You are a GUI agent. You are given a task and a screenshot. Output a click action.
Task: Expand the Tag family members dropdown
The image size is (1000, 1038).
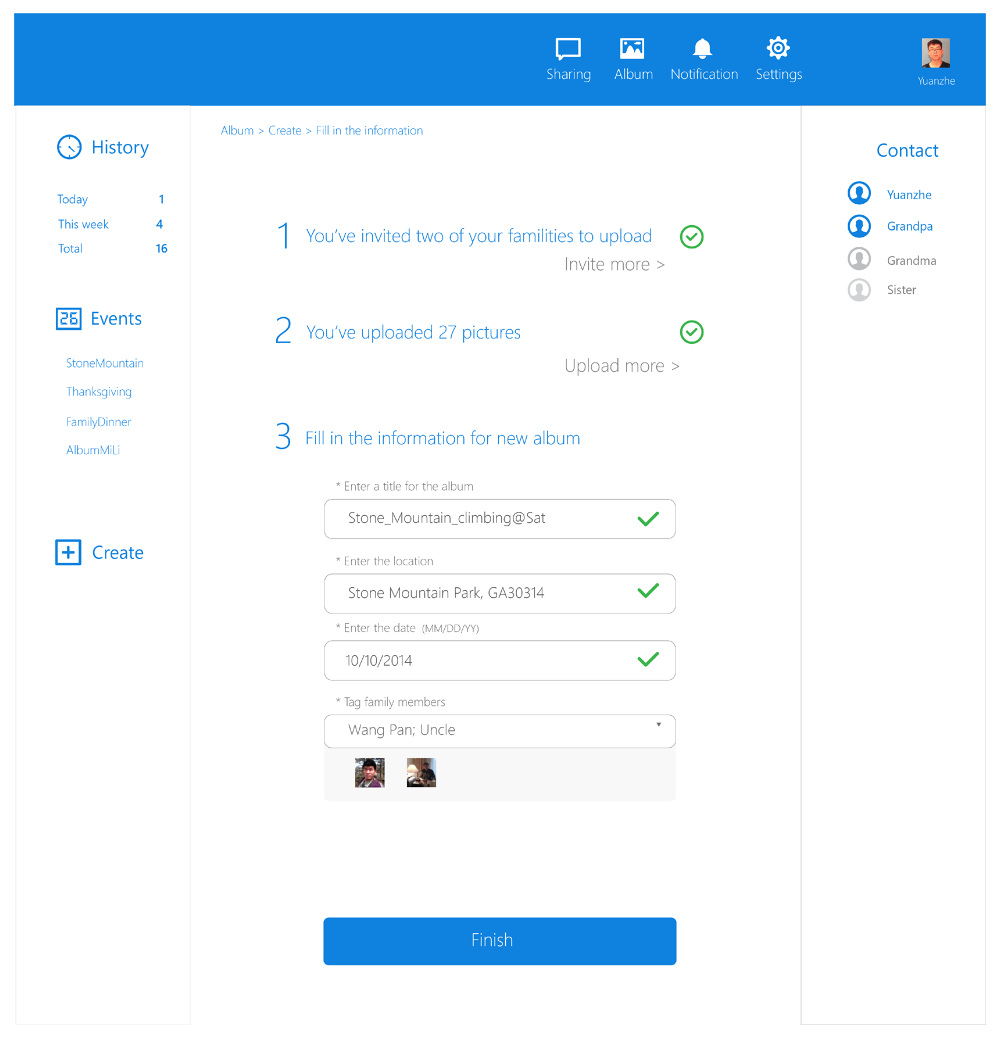tap(658, 724)
